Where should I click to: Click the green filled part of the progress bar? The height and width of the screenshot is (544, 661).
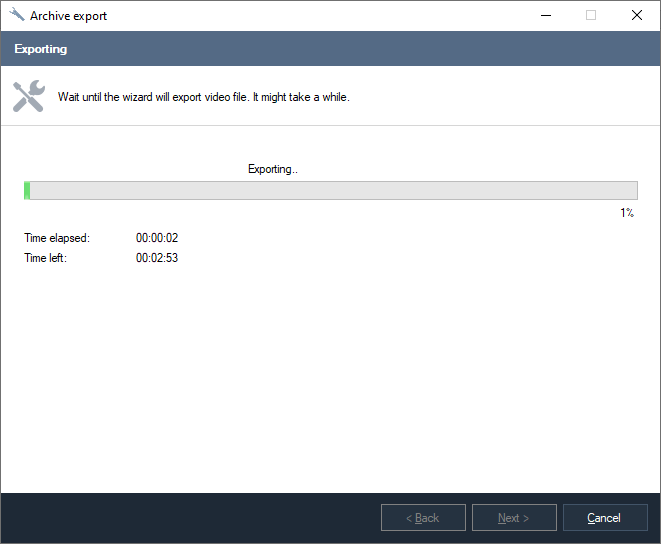coord(27,191)
